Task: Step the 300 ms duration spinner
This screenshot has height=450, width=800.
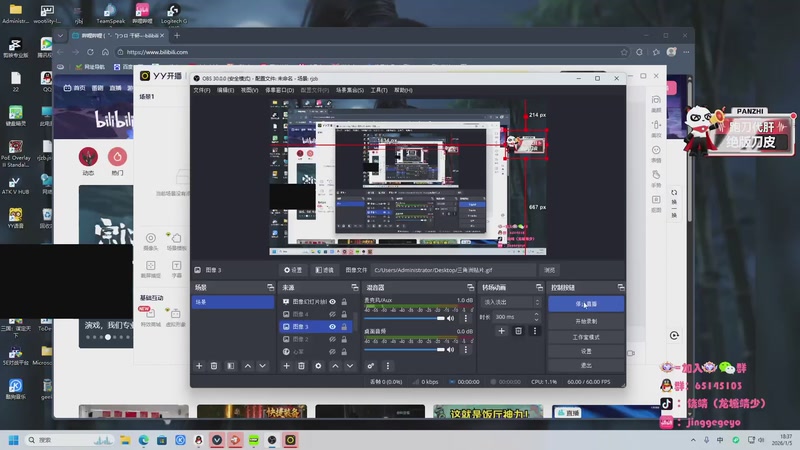Action: tap(536, 317)
